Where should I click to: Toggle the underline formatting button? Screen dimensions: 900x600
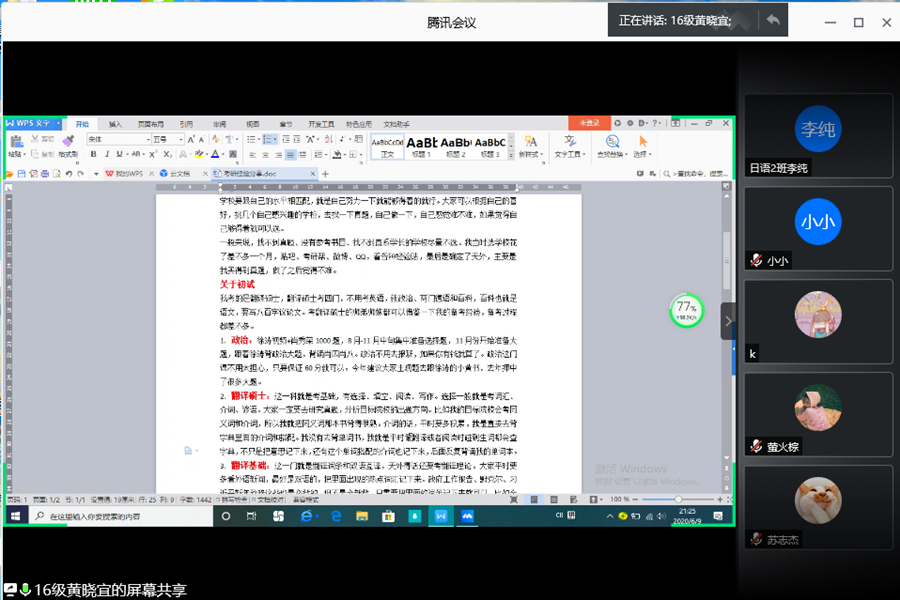click(x=120, y=155)
